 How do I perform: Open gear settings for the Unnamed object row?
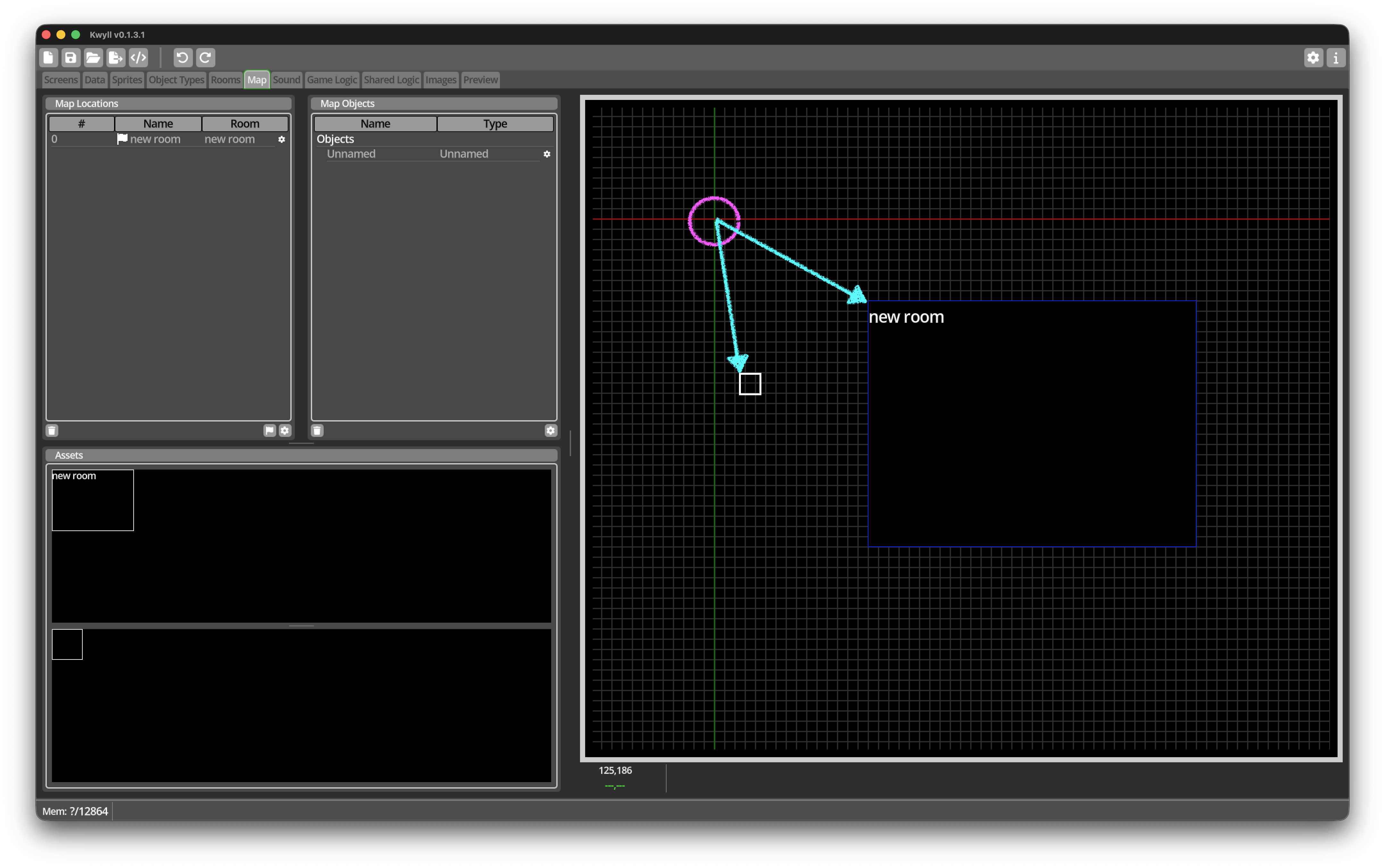[x=547, y=154]
